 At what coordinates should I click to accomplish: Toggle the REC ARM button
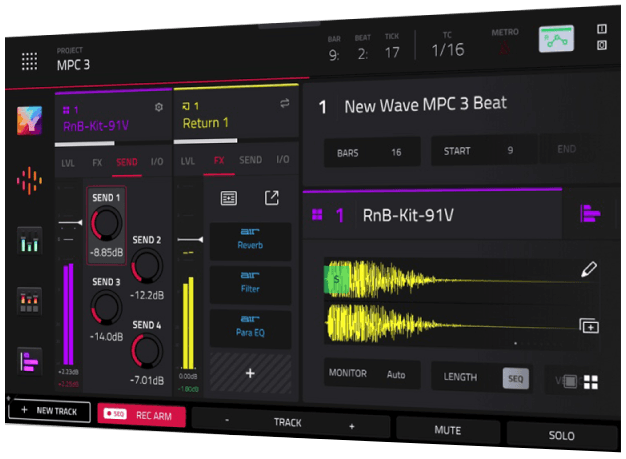point(141,415)
